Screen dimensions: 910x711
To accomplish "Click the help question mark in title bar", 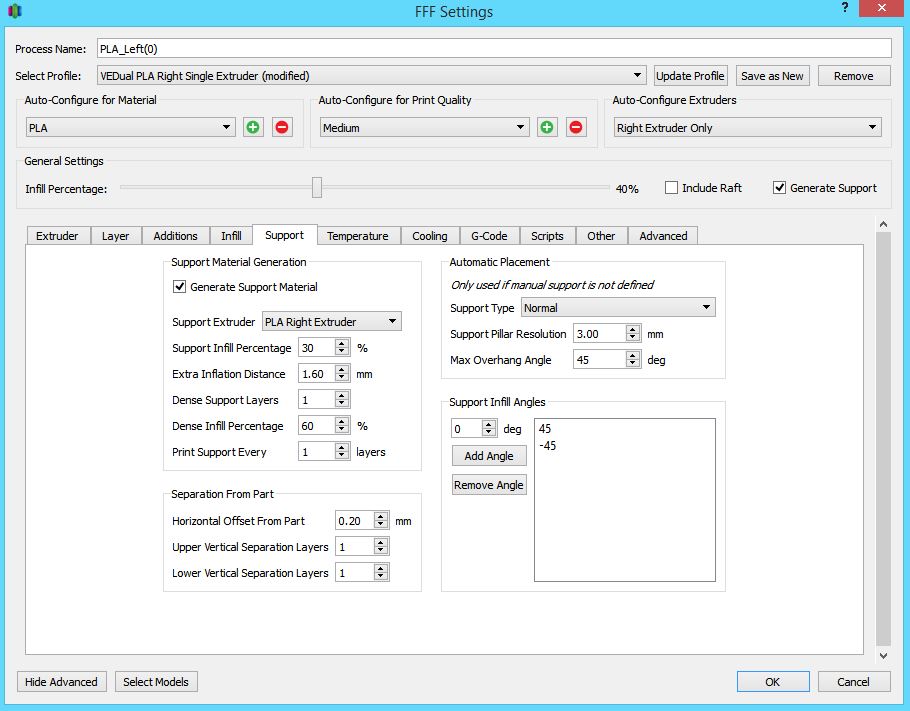I will point(845,8).
